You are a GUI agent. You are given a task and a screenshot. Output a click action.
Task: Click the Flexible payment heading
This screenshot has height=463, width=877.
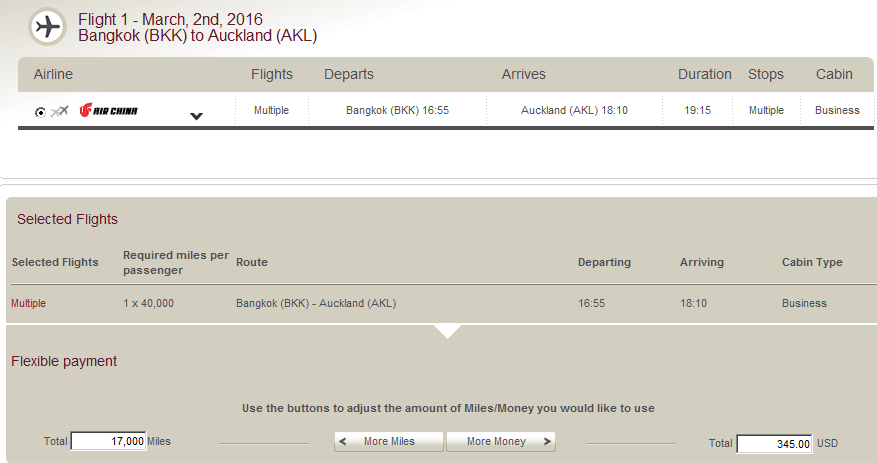(64, 361)
